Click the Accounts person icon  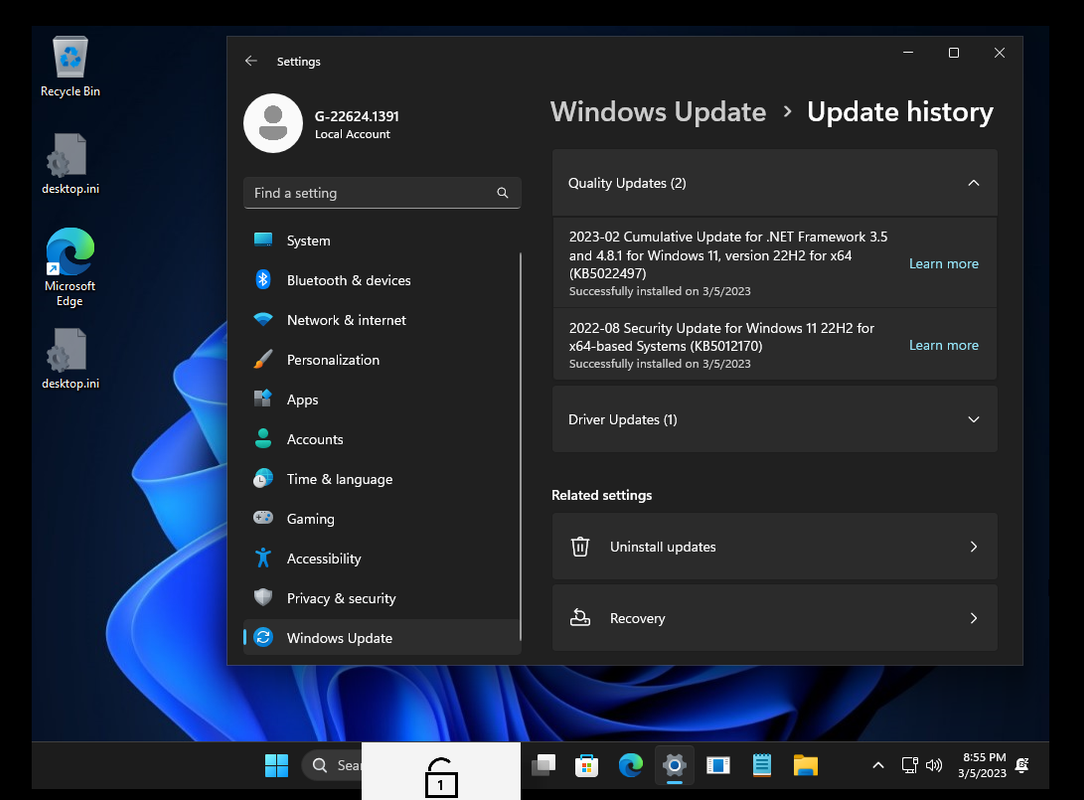coord(263,438)
